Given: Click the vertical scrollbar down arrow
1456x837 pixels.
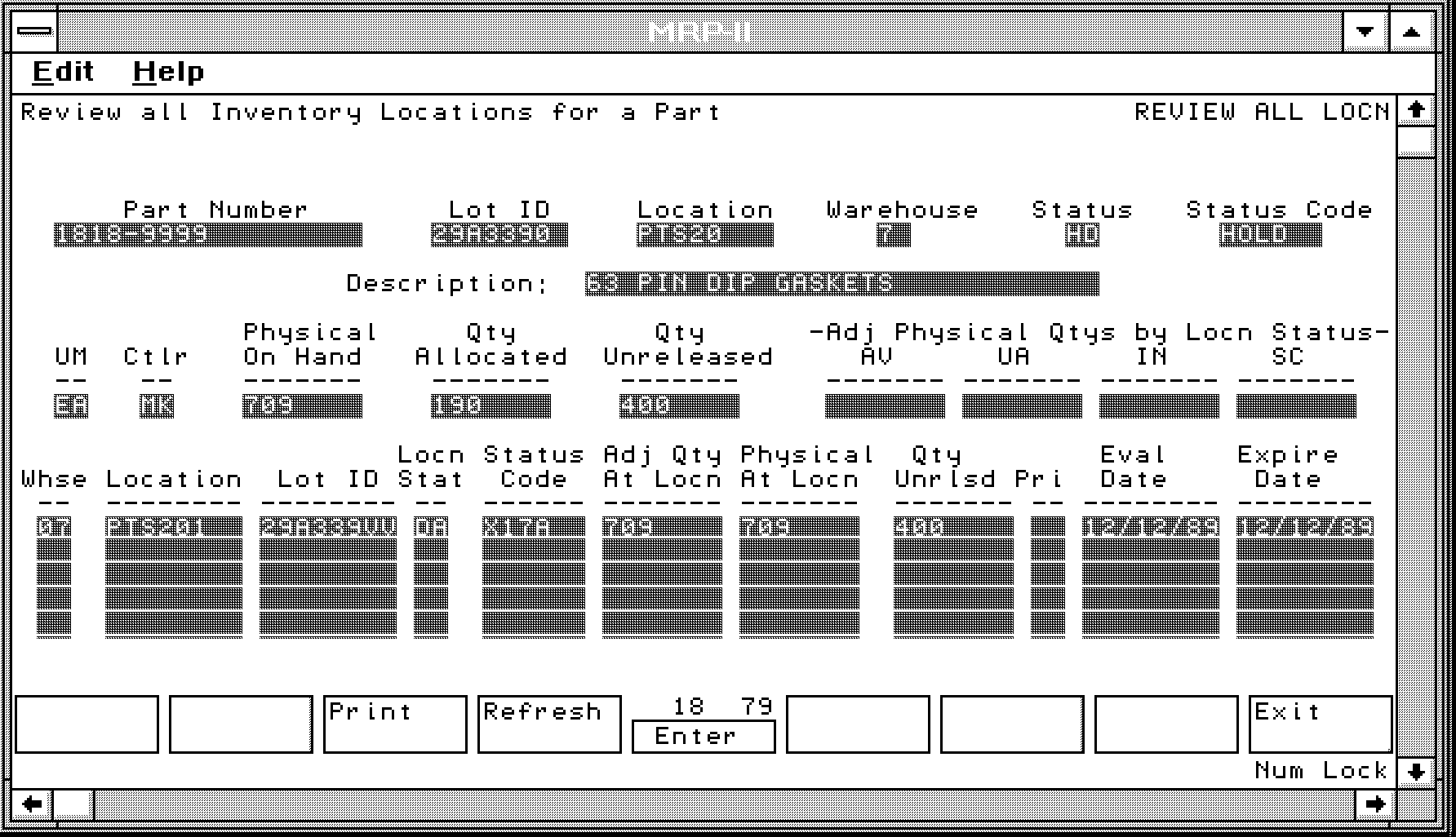Looking at the screenshot, I should [1416, 771].
